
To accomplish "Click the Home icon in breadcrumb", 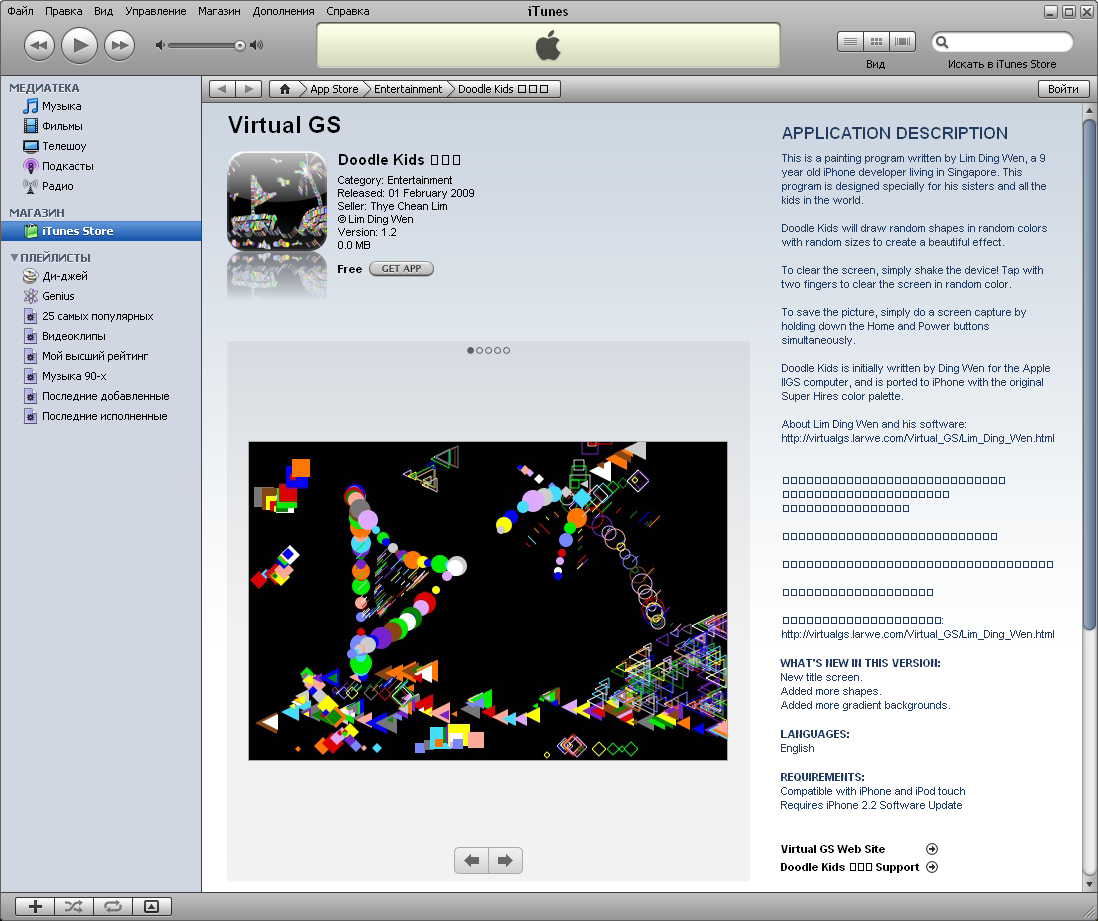I will tap(285, 89).
